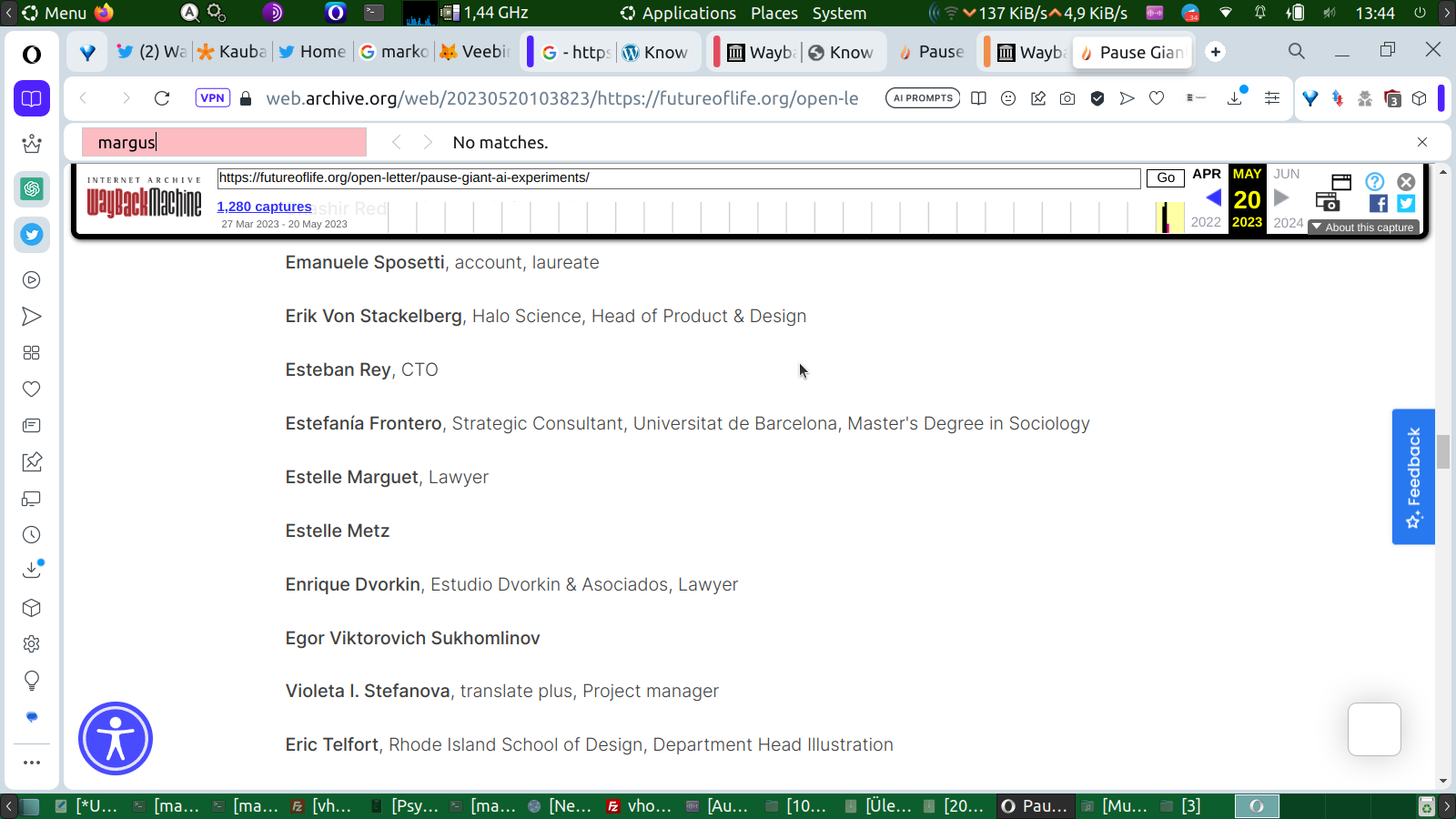Share capture on Facebook in Wayback toolbar

1379,204
